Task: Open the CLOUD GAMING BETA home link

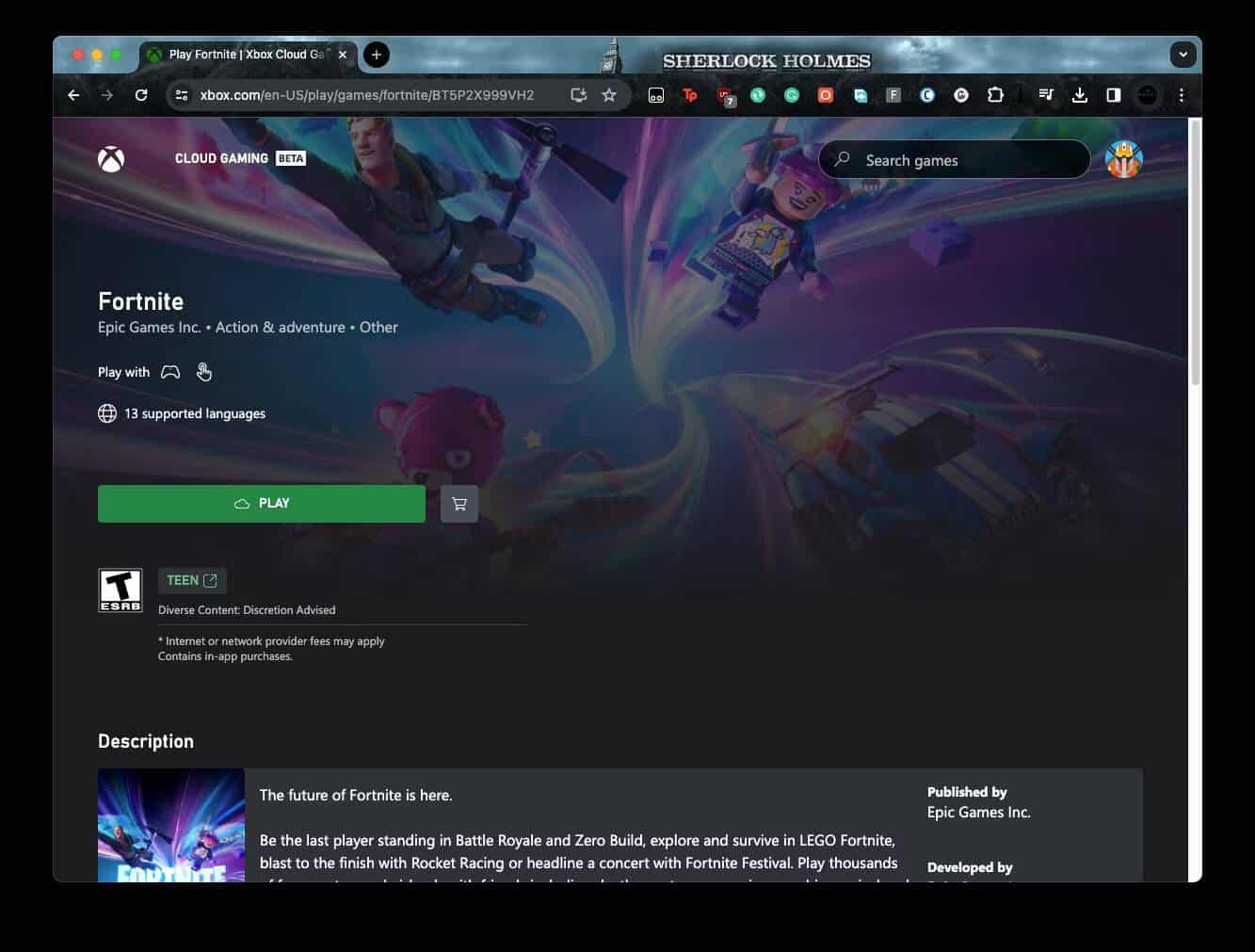Action: point(240,158)
